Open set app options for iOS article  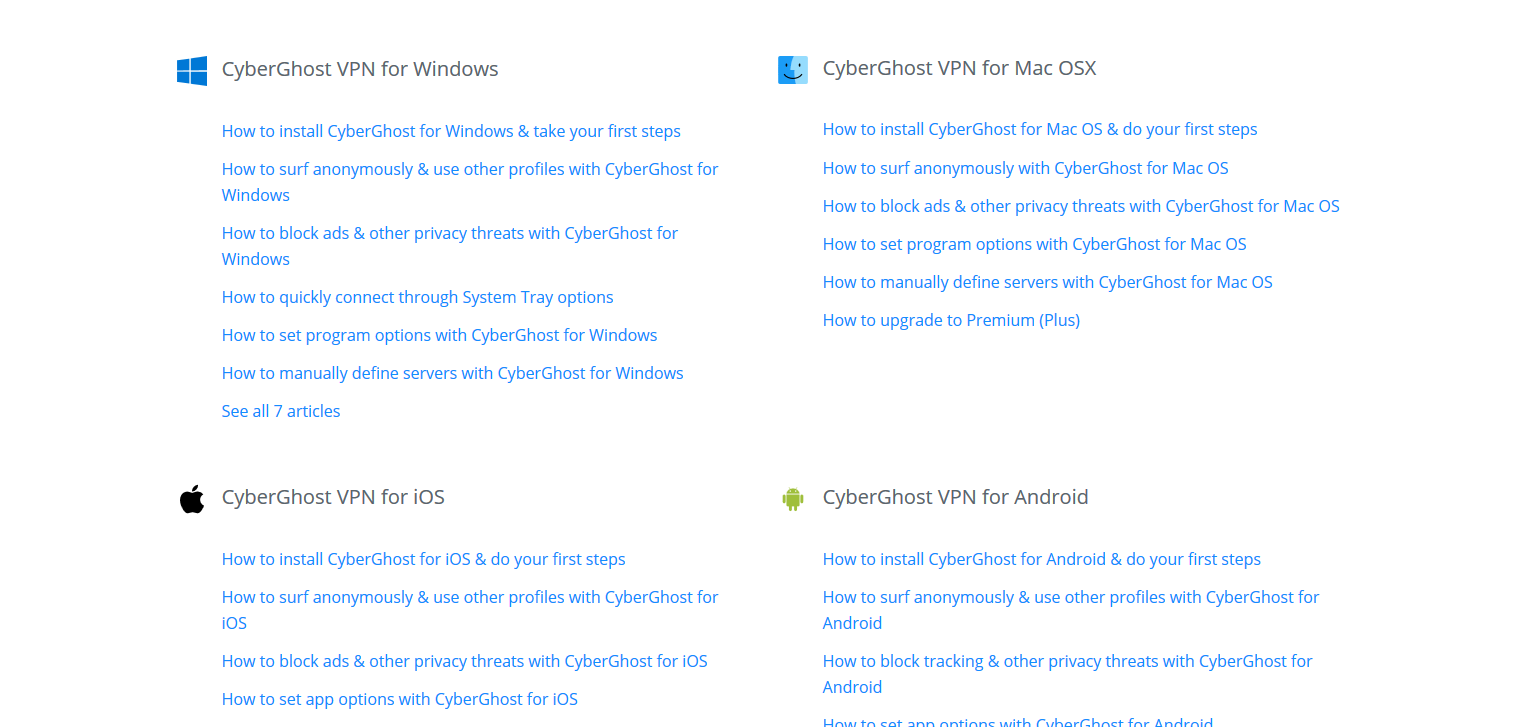coord(400,699)
